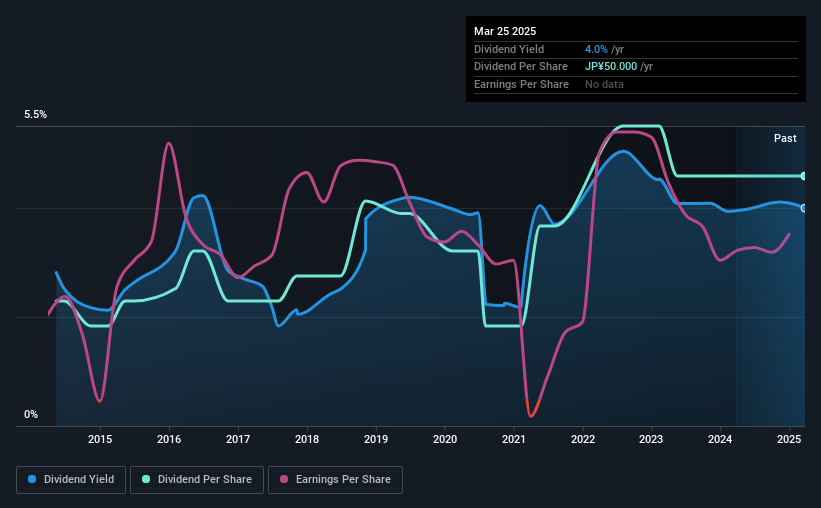This screenshot has width=821, height=508.
Task: Click the 0% y-axis label
Action: click(x=31, y=414)
